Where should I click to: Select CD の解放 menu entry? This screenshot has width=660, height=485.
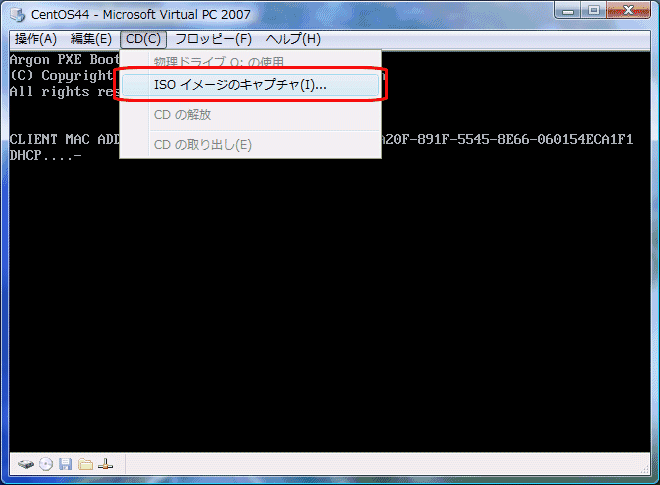tap(251, 115)
